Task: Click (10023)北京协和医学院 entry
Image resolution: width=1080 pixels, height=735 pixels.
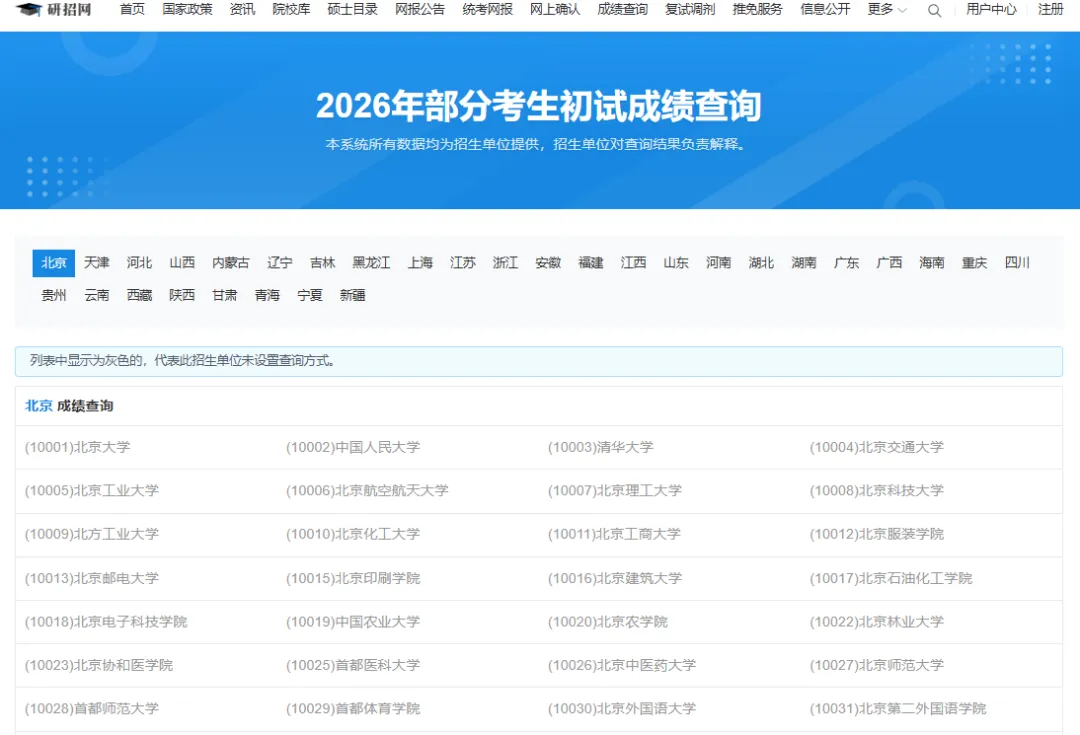Action: [x=98, y=665]
